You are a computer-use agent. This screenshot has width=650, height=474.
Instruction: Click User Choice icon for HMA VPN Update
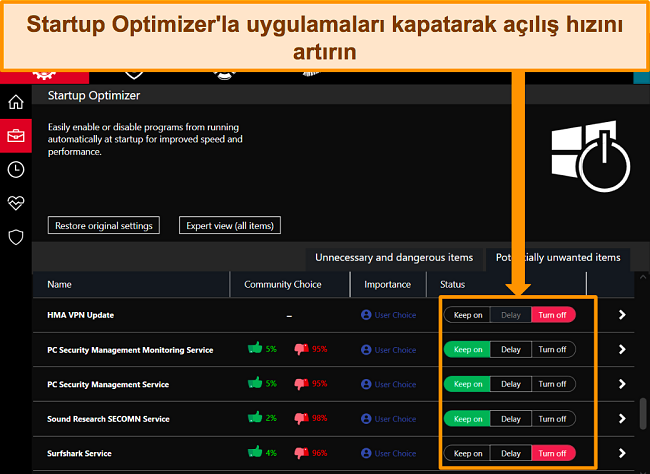tap(366, 315)
